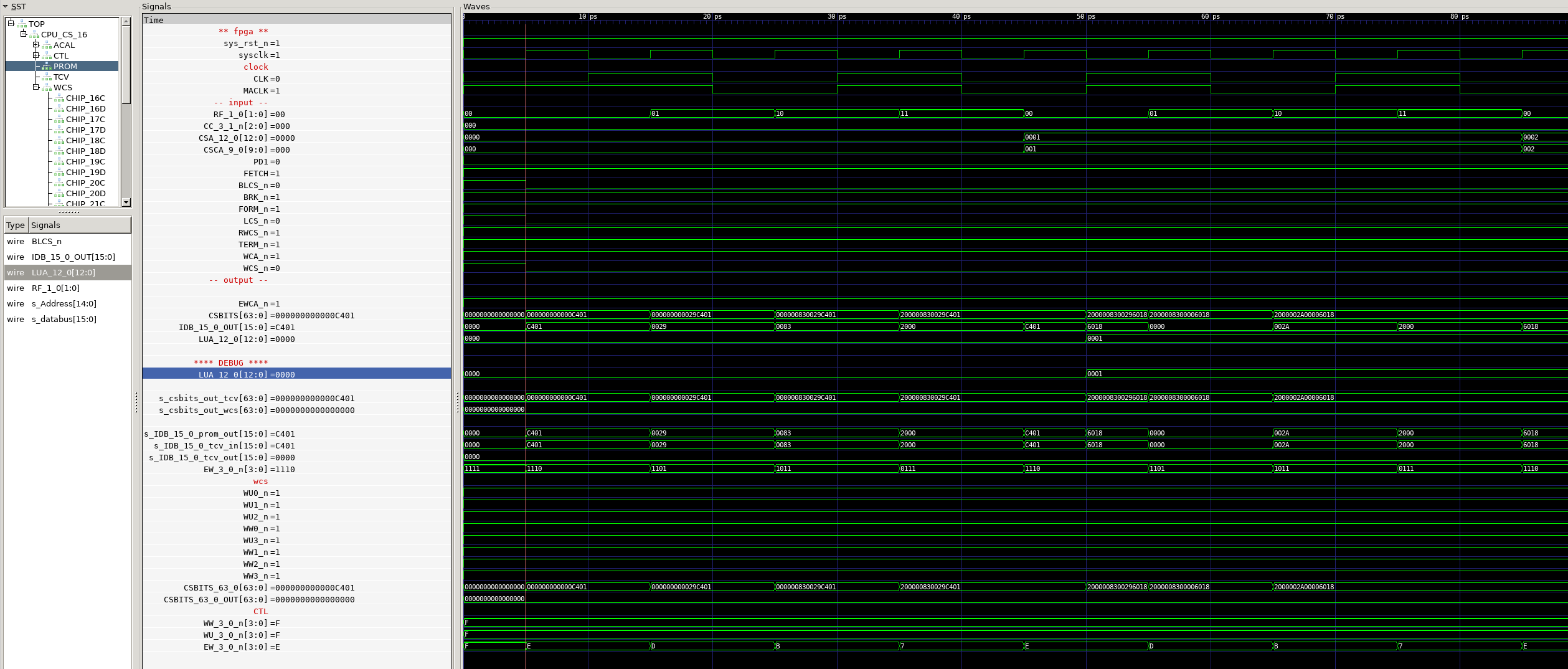
Task: Click the module icon beside CHIP_17D
Action: [x=59, y=130]
